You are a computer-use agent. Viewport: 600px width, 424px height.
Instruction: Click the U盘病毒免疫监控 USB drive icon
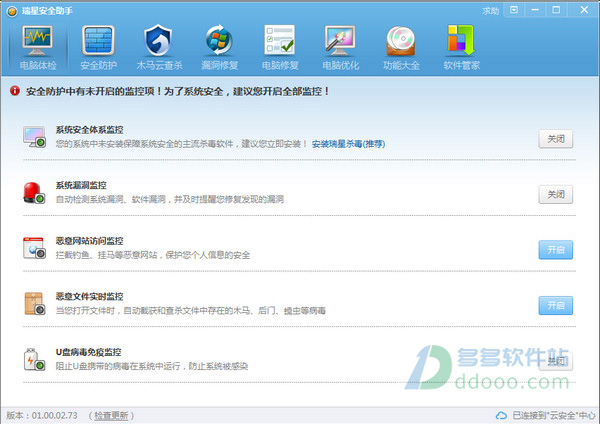tap(34, 360)
